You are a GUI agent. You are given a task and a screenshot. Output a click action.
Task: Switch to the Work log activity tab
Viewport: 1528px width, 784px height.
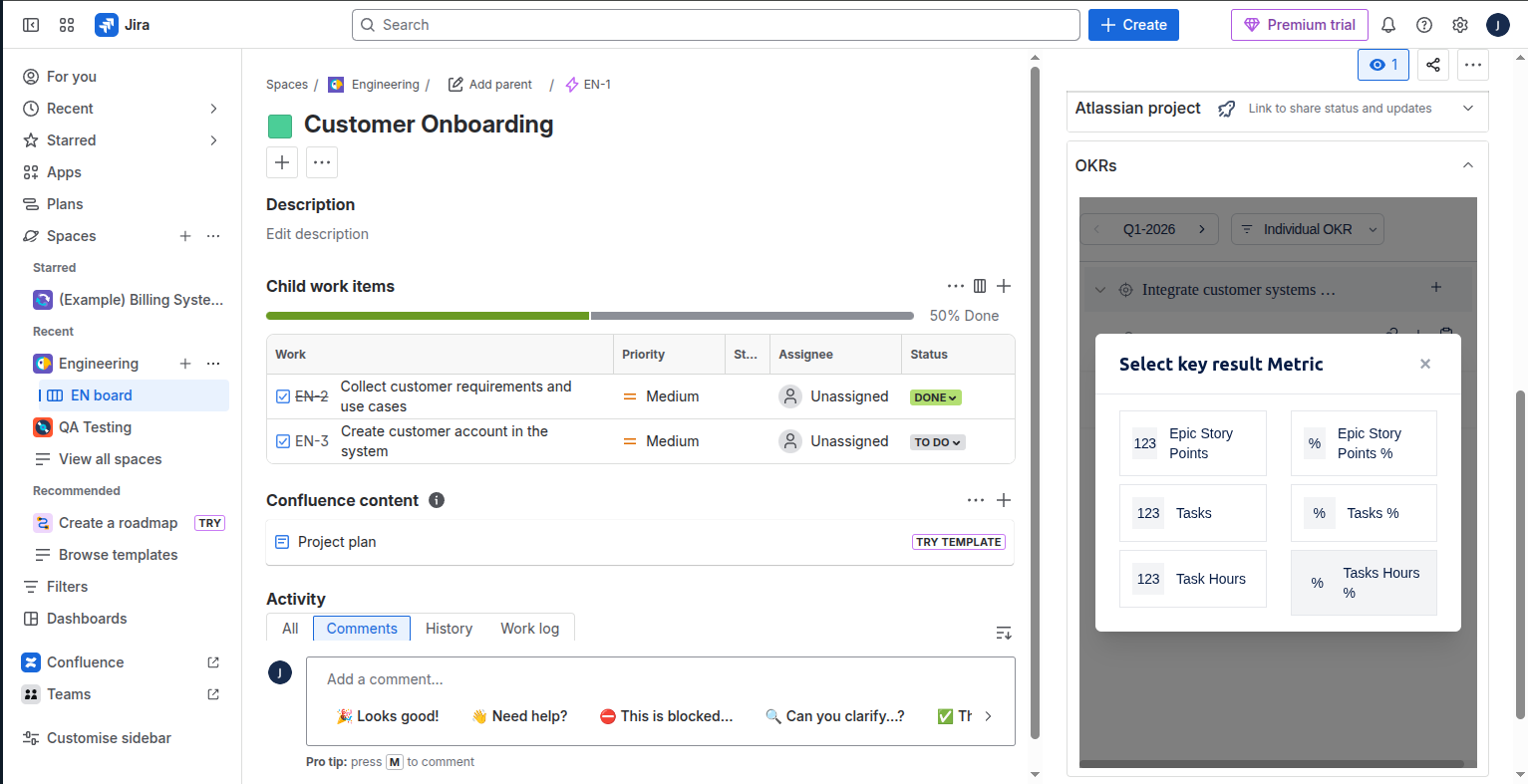pyautogui.click(x=530, y=629)
